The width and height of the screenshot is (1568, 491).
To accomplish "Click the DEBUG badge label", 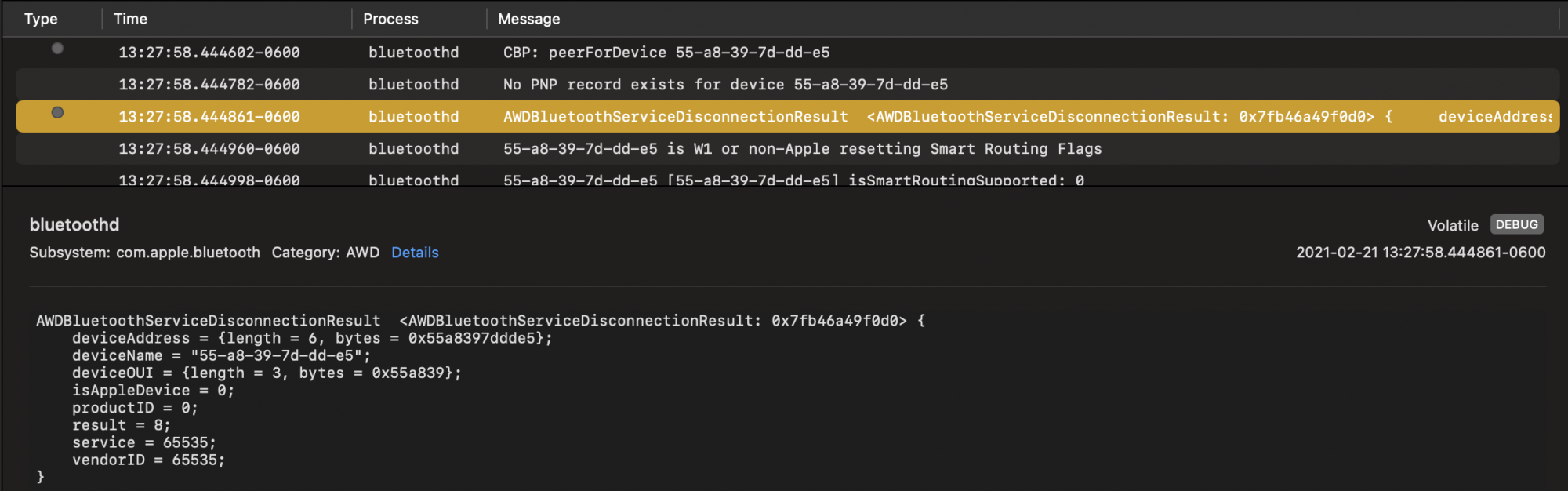I will [1517, 224].
